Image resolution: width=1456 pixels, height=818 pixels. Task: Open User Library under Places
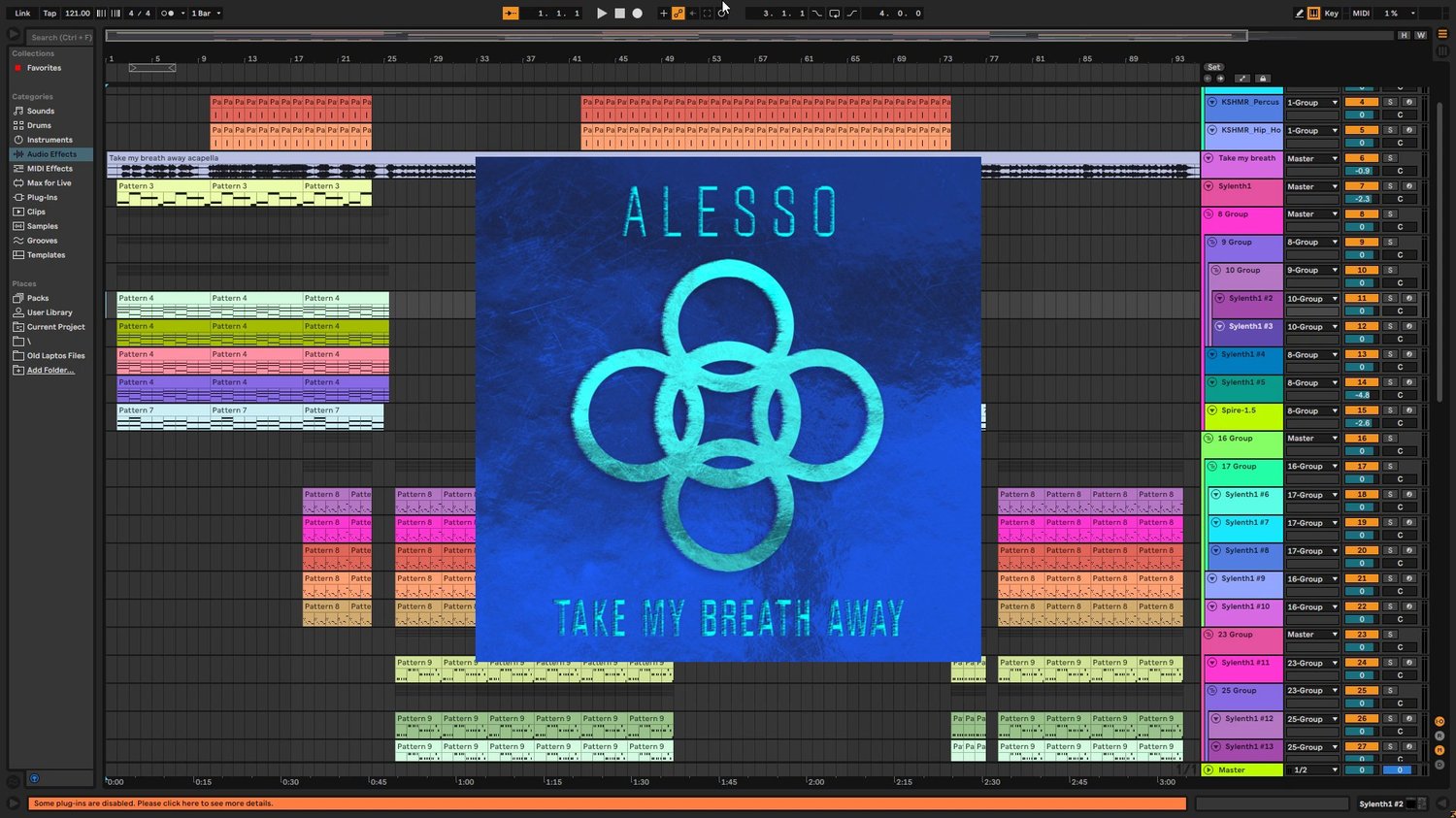[x=50, y=312]
